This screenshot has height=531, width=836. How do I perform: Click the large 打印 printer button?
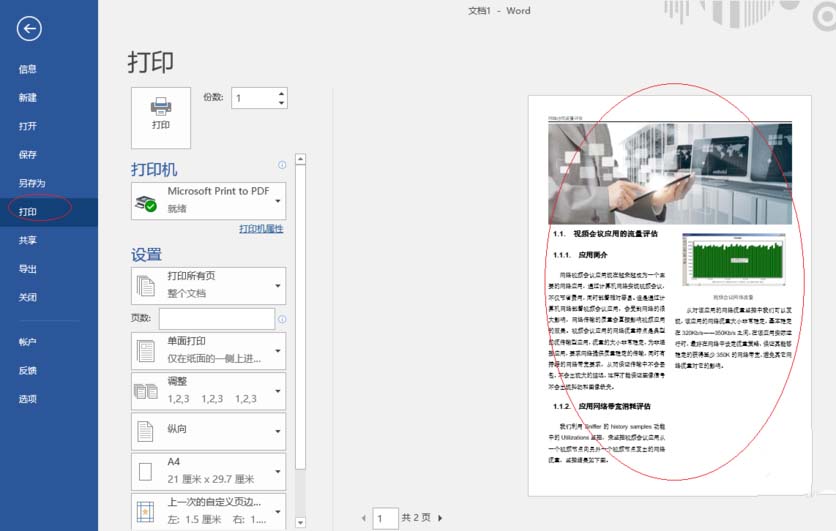tap(160, 110)
